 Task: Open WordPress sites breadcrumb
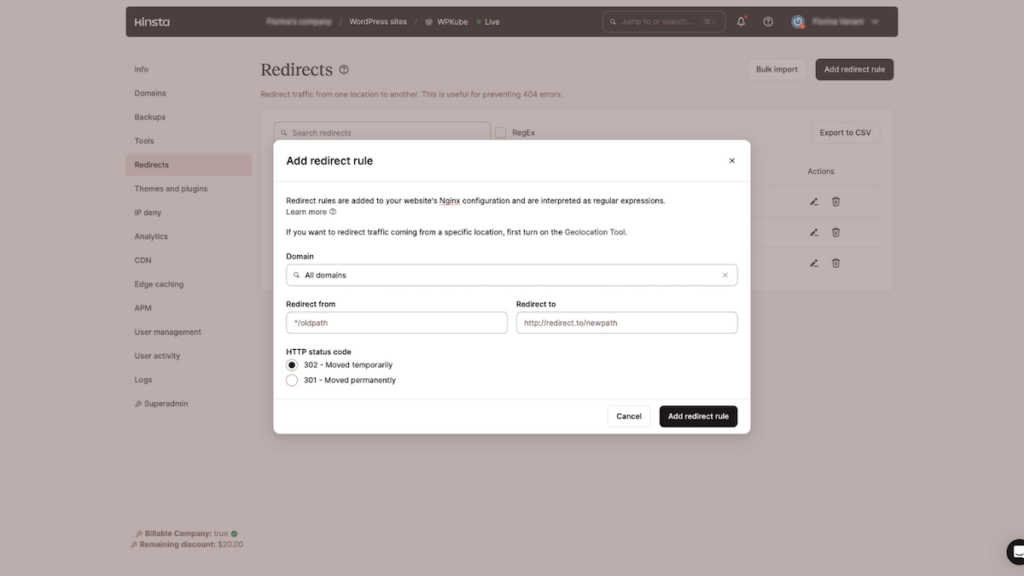[x=377, y=22]
